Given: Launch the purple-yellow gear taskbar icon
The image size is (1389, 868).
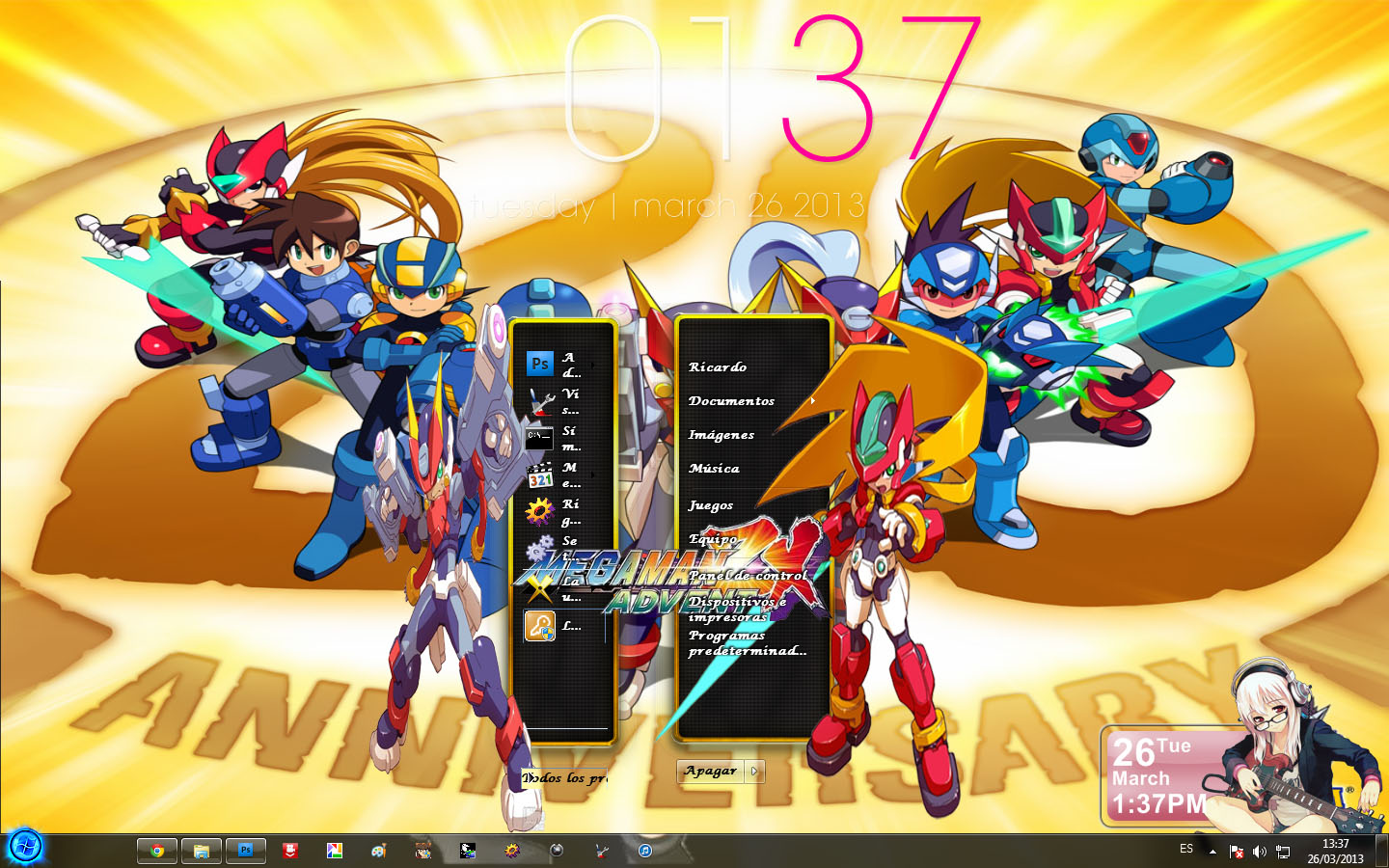Looking at the screenshot, I should point(511,851).
